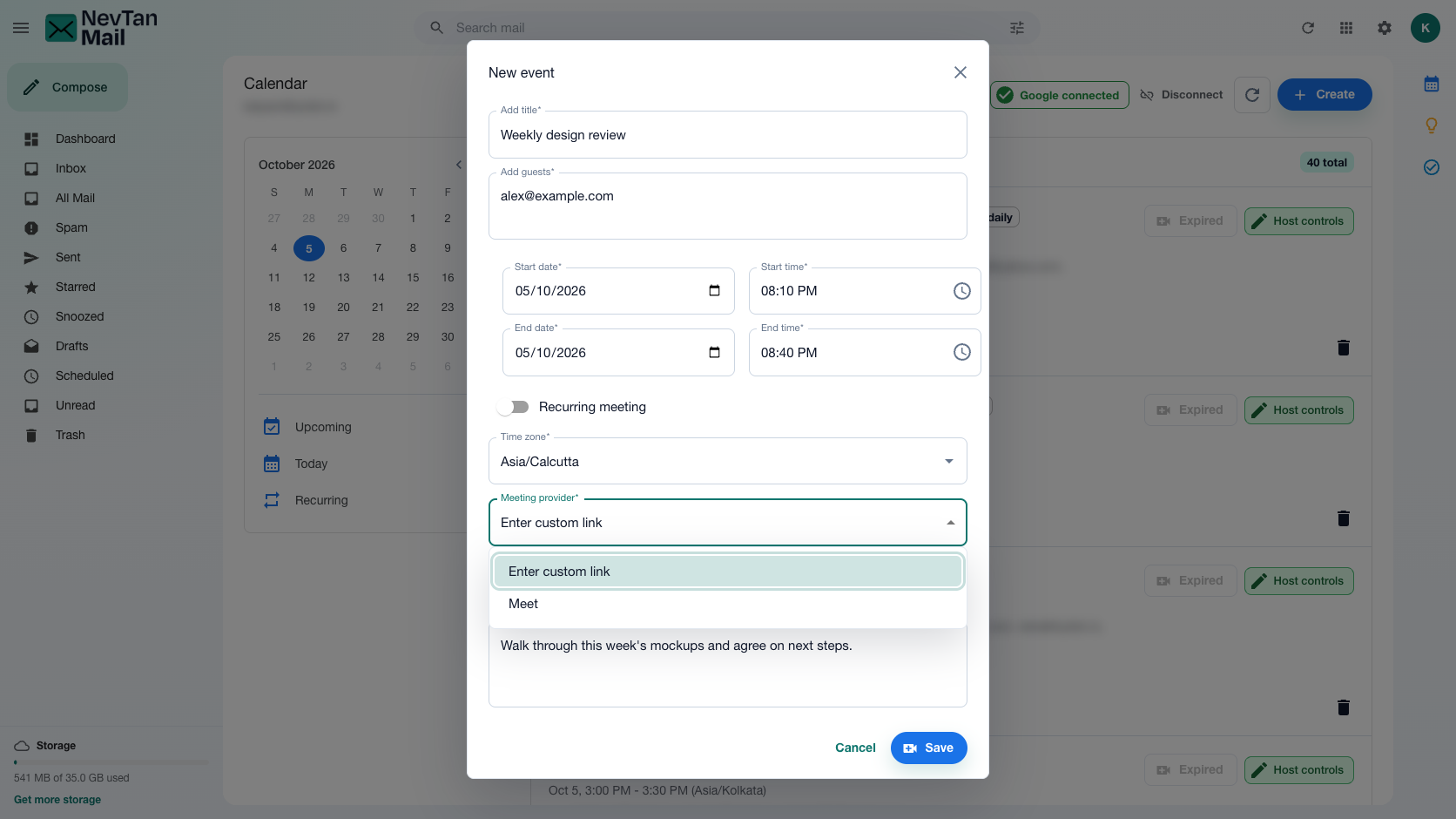Screen dimensions: 1456x819
Task: Click the storage usage progress bar
Action: 111,762
